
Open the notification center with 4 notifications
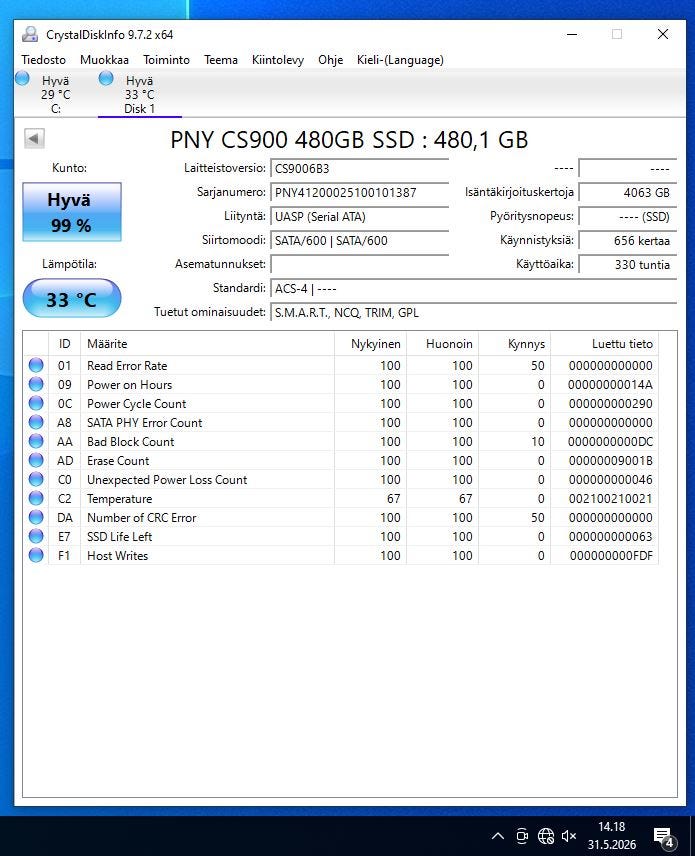(665, 837)
